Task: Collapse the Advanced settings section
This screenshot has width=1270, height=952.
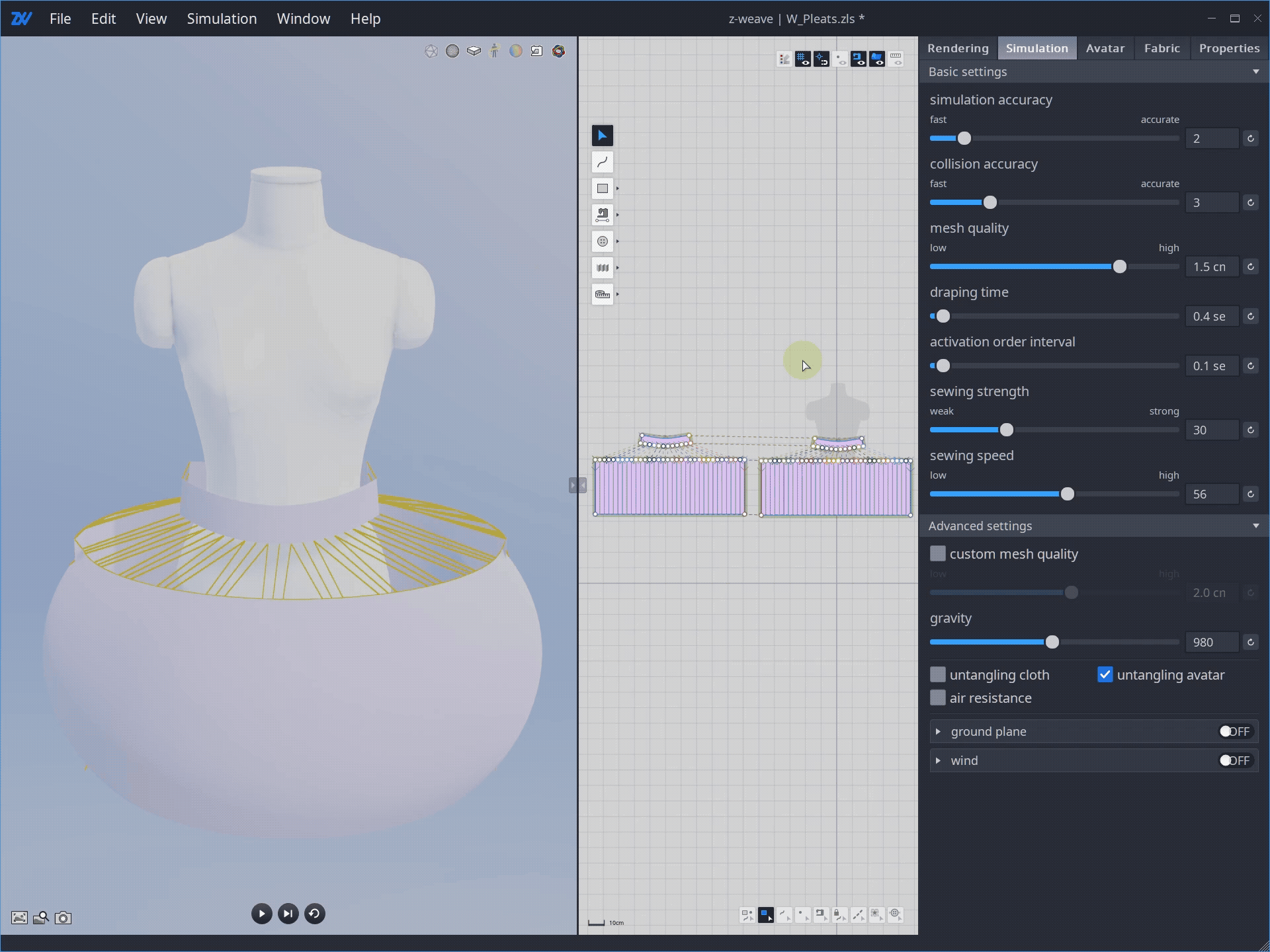Action: (1255, 526)
